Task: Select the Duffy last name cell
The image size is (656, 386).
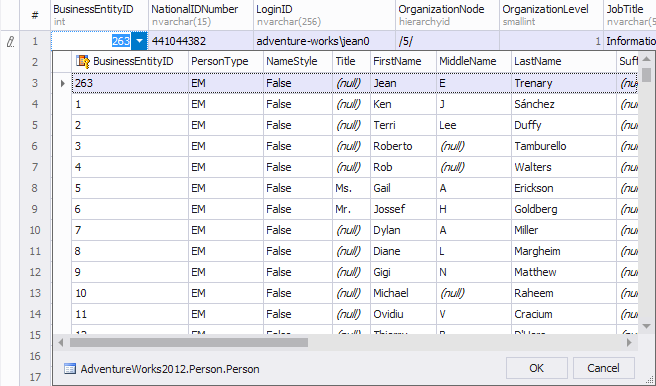Action: (564, 125)
